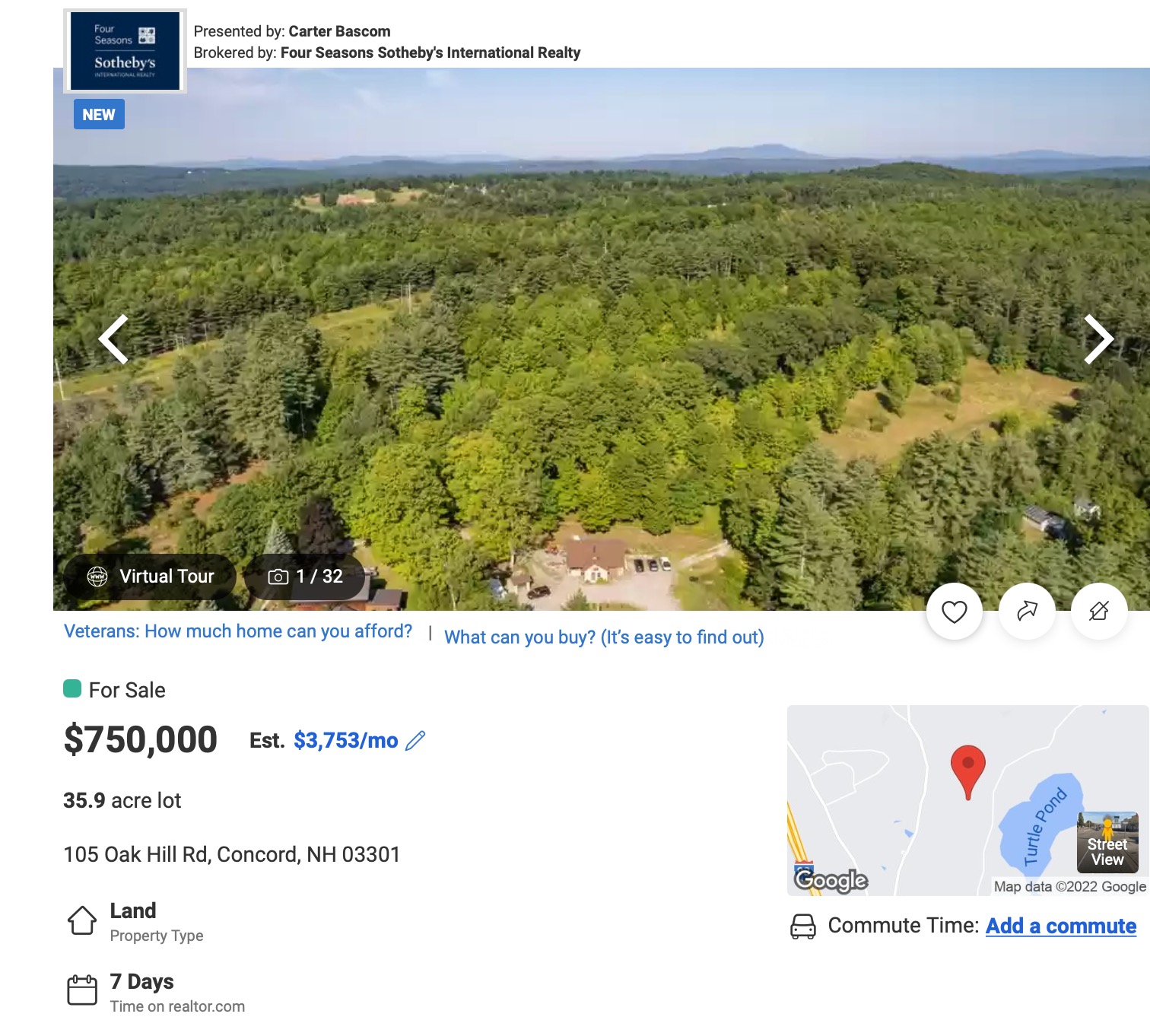Open photo gallery 1 / 32 counter

point(305,577)
